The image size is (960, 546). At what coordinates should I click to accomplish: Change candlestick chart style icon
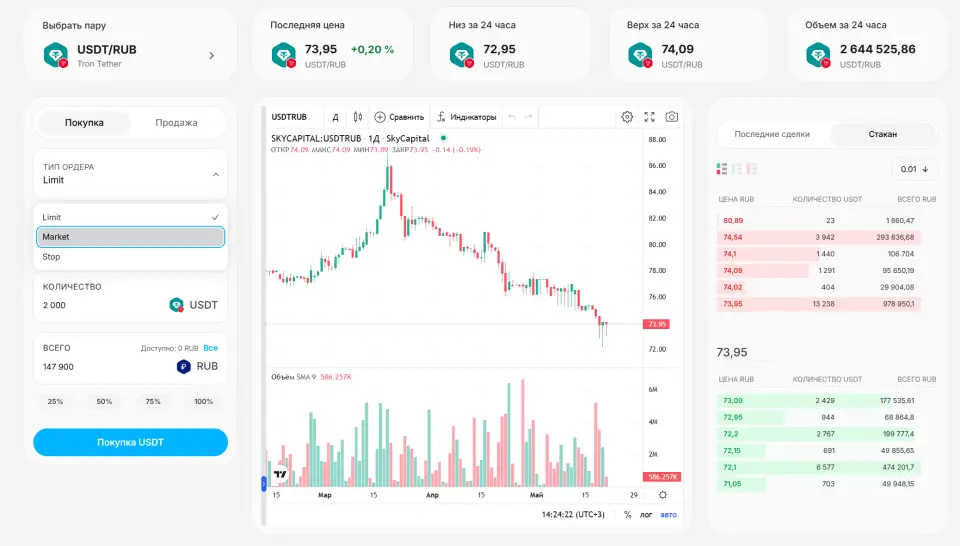point(358,117)
